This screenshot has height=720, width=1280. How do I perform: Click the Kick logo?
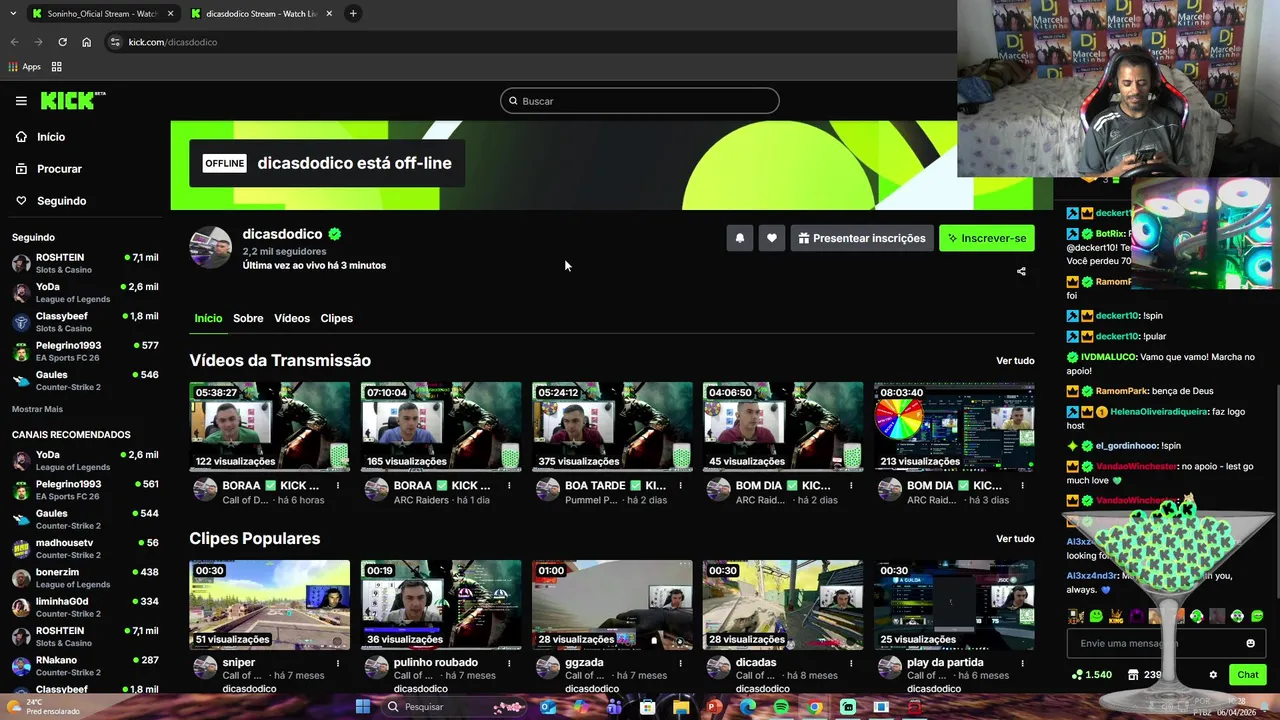pyautogui.click(x=72, y=100)
